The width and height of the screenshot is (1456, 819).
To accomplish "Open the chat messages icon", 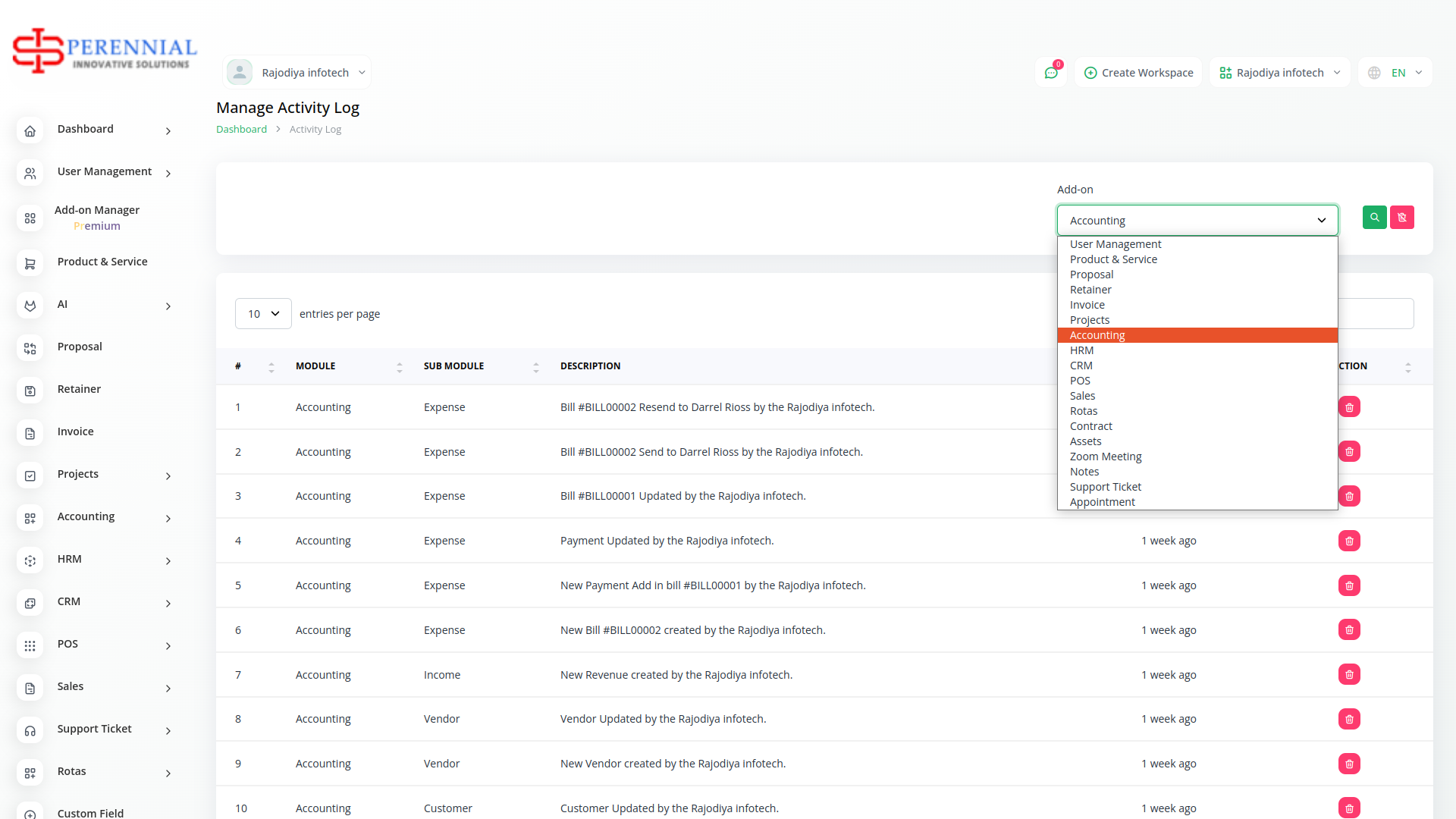I will point(1051,73).
